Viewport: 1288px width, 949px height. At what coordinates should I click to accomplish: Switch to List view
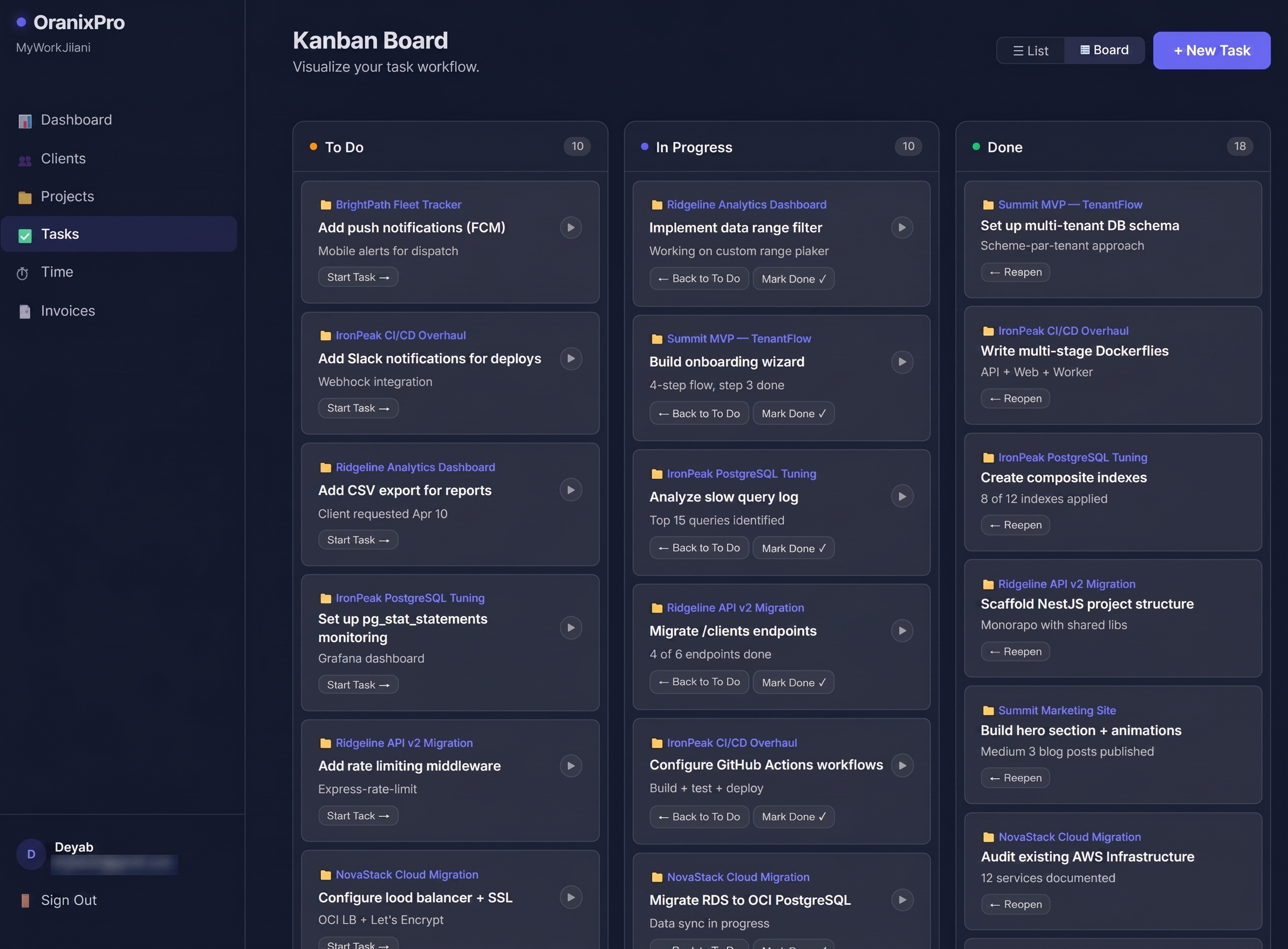(x=1031, y=50)
